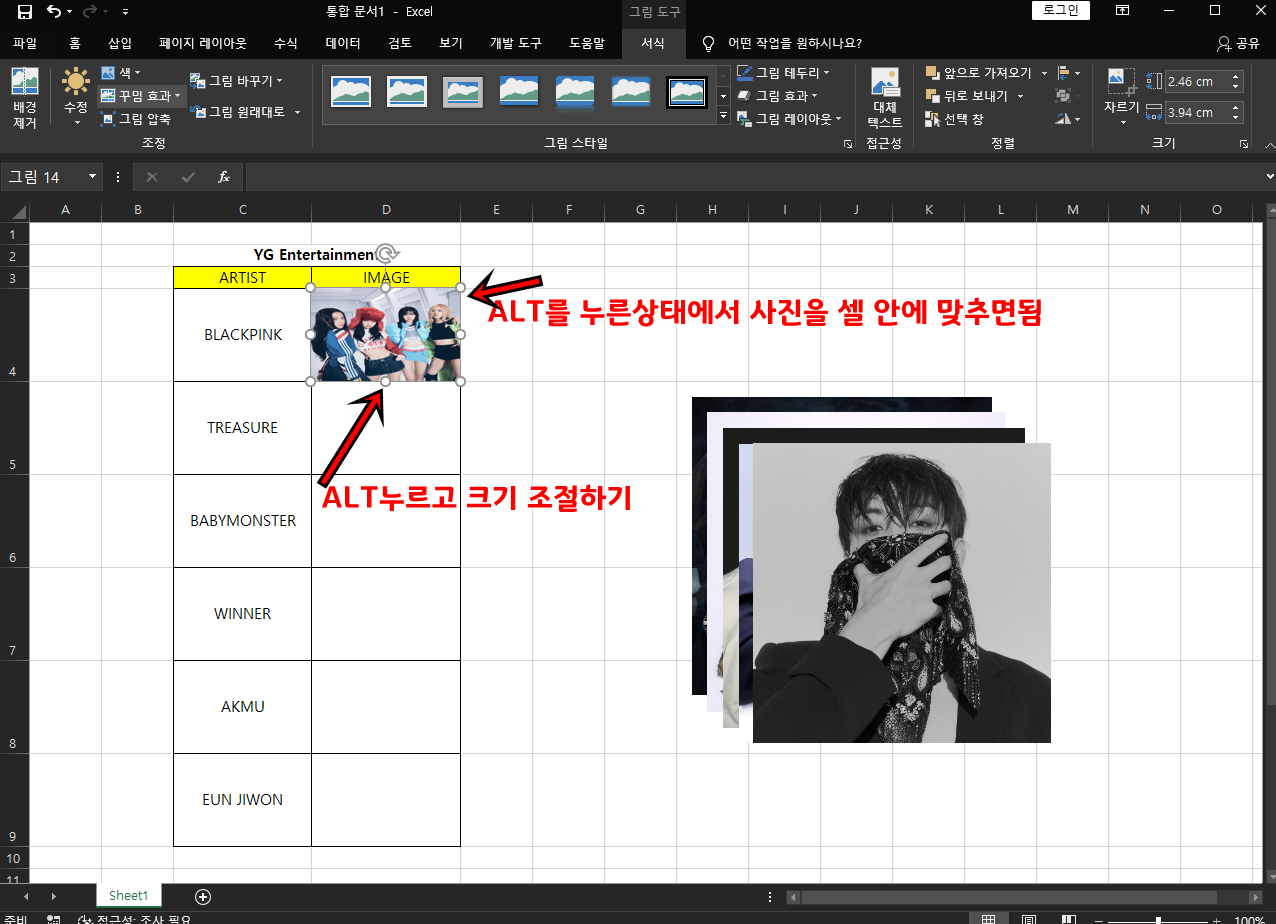The image size is (1276, 924).
Task: Open the 색 (Color) dropdown
Action: [121, 73]
